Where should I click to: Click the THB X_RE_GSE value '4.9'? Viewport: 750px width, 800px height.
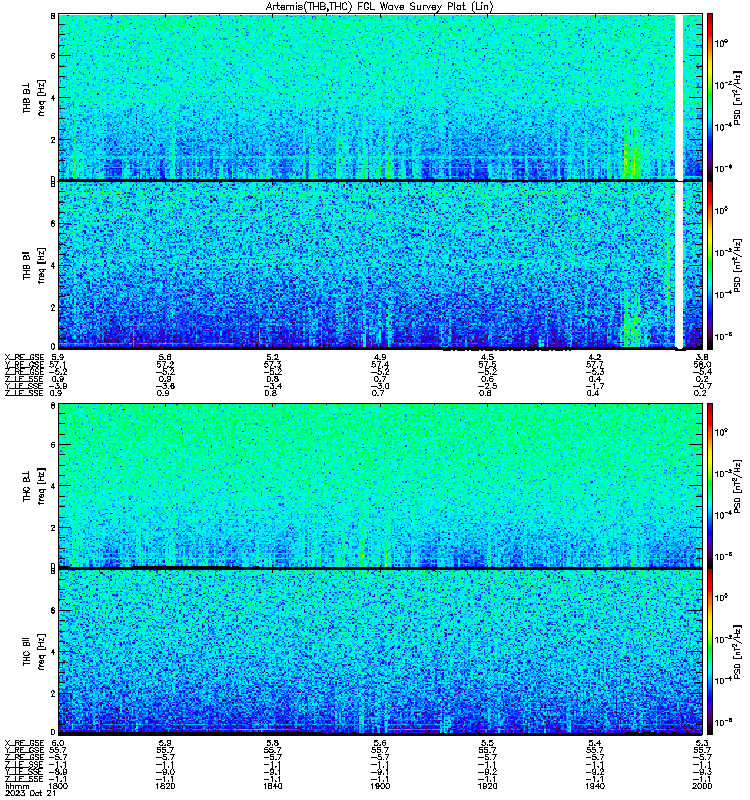(380, 357)
